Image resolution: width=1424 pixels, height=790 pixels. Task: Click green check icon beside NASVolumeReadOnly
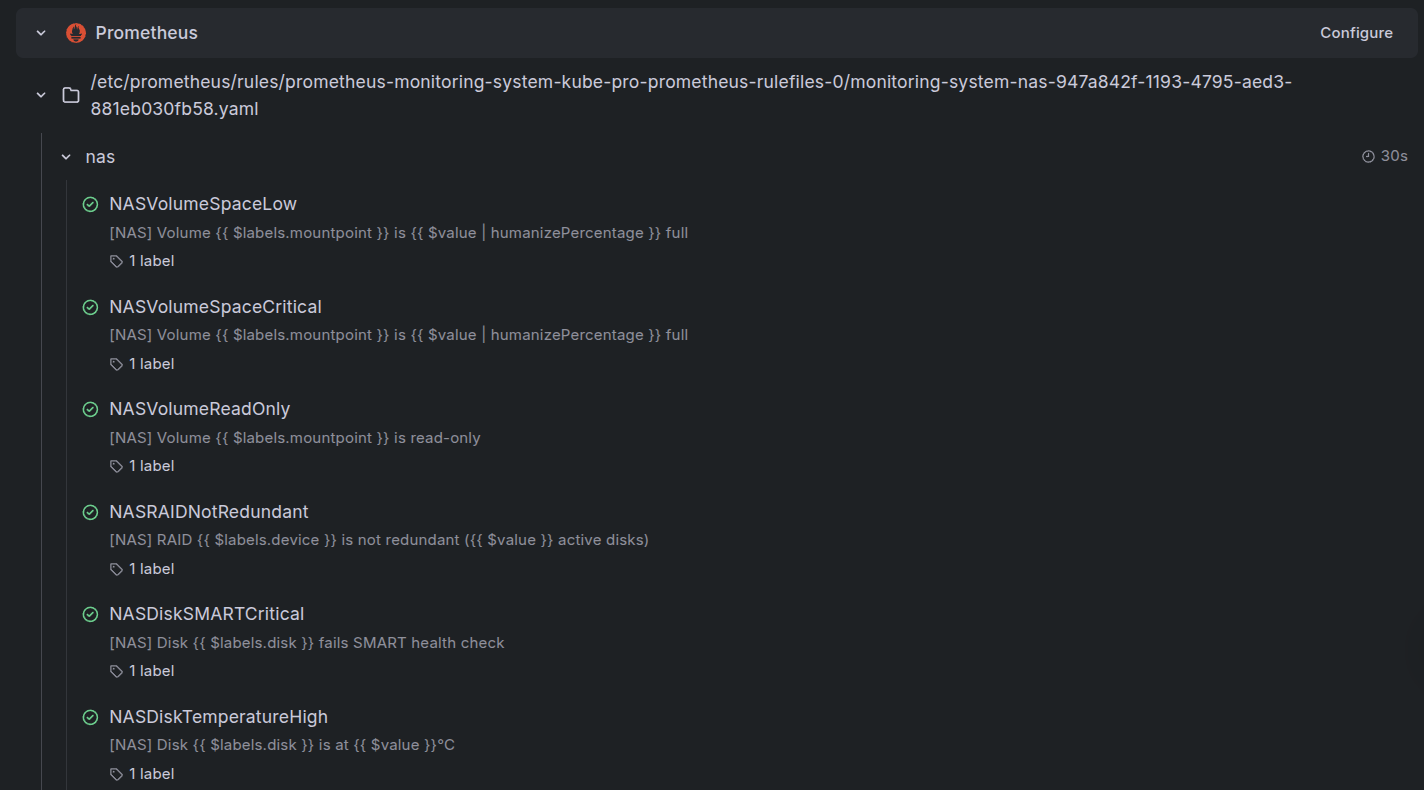click(x=90, y=409)
